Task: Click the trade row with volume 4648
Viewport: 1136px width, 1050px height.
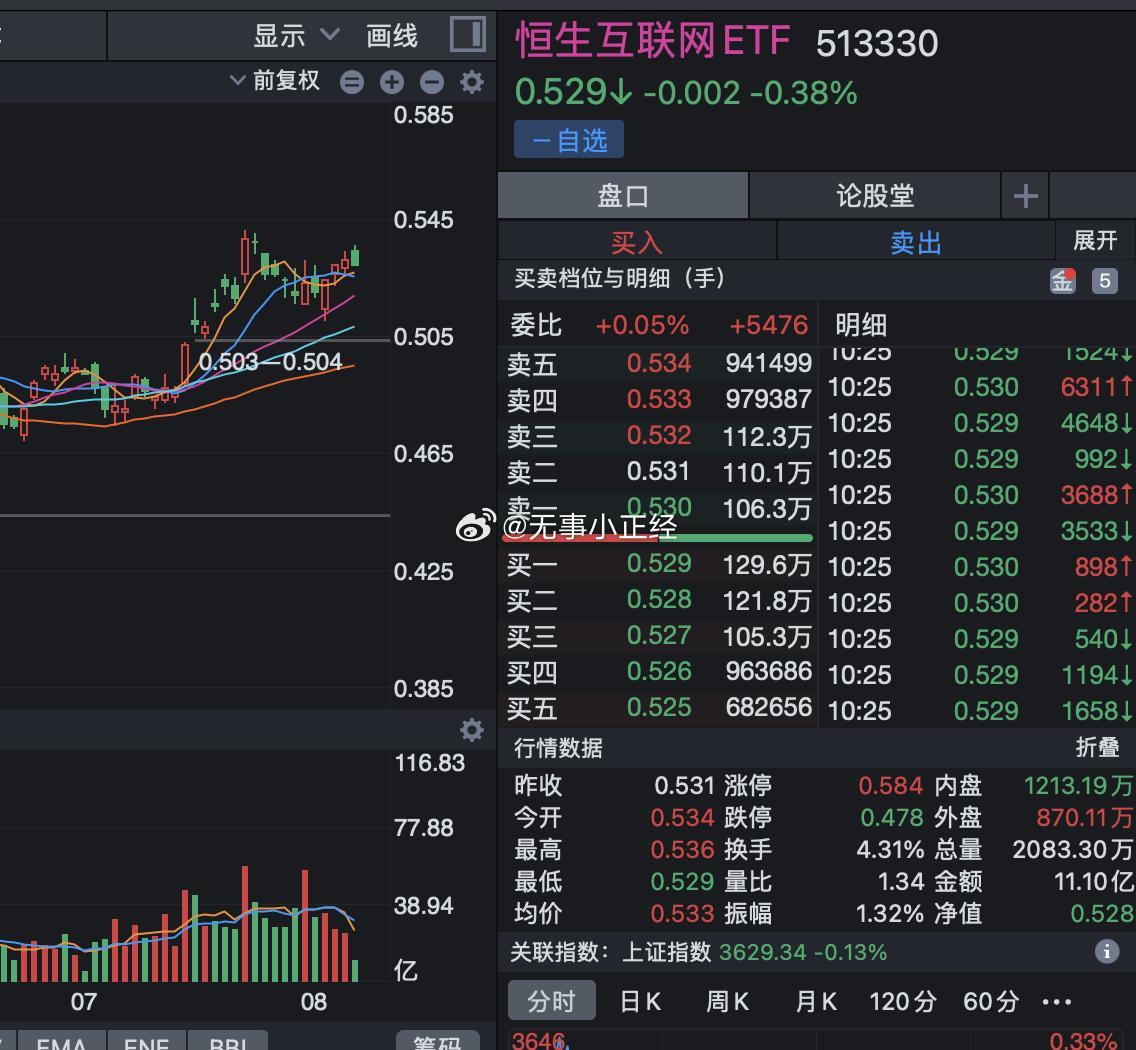Action: tap(979, 423)
